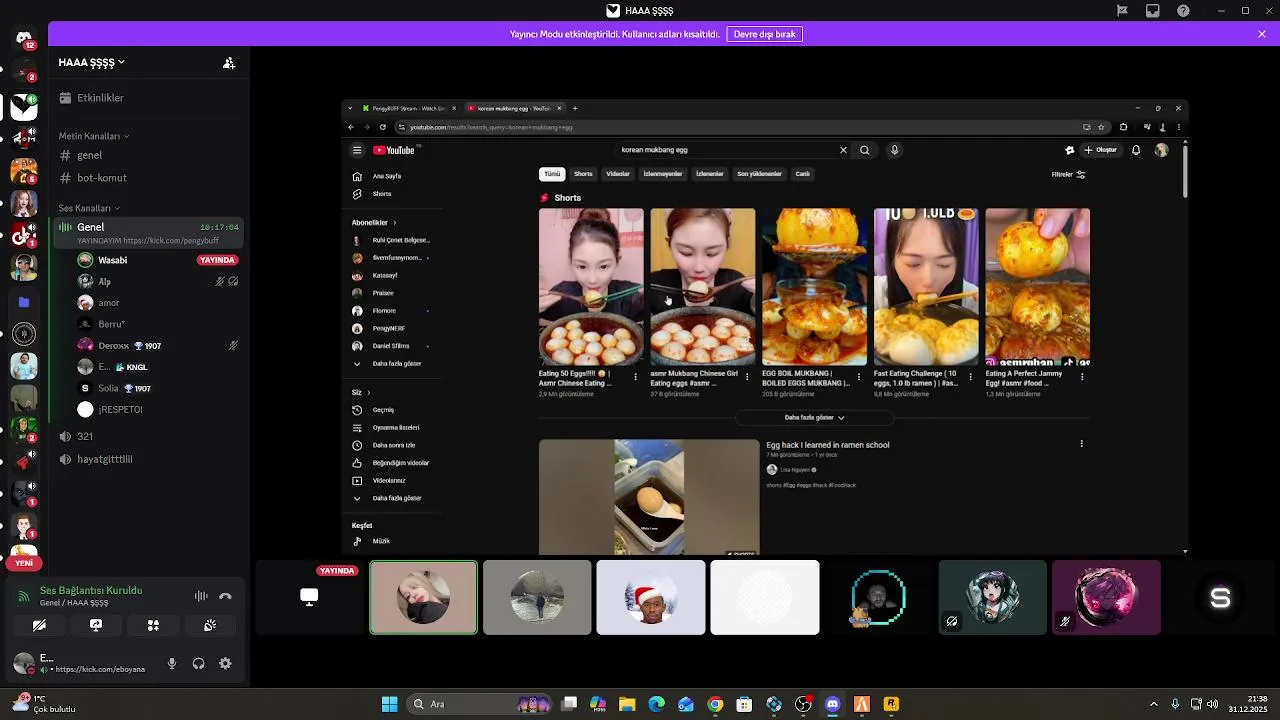Select the Tümü filter chip
The height and width of the screenshot is (720, 1280).
click(552, 174)
